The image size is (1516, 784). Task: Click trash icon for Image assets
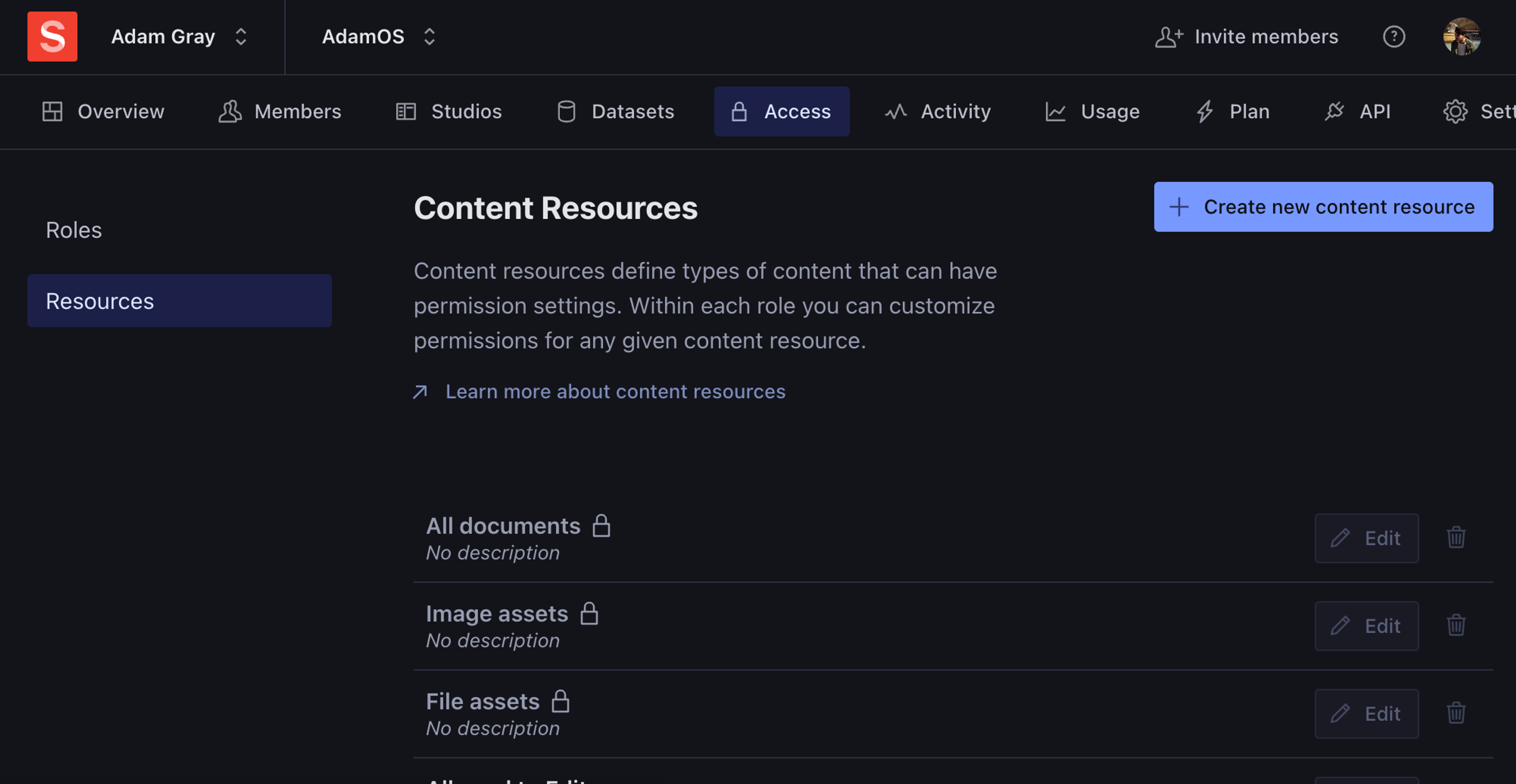(1455, 625)
